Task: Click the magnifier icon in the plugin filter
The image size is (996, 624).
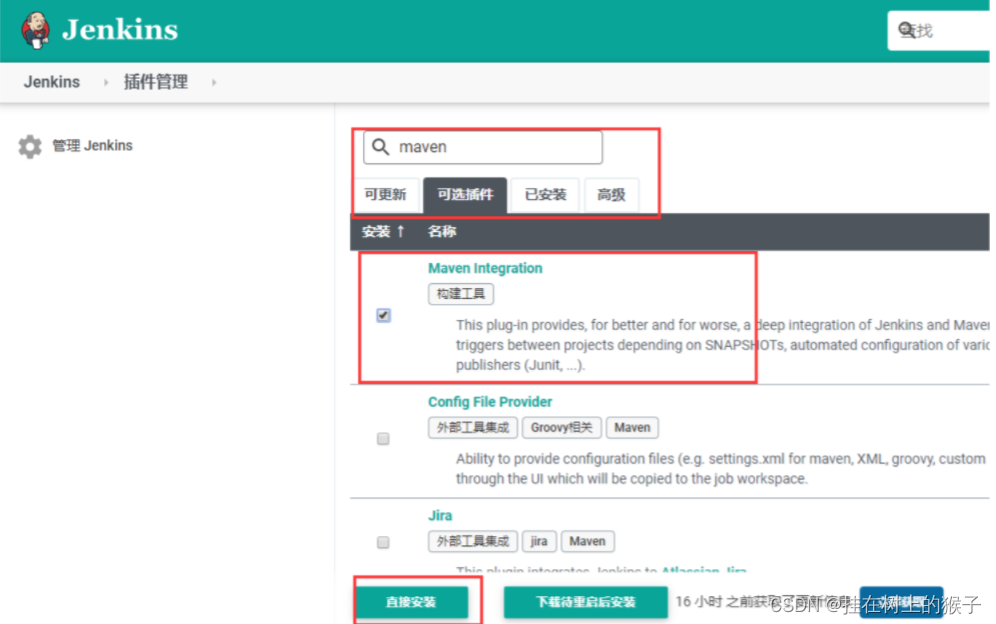Action: pyautogui.click(x=380, y=147)
